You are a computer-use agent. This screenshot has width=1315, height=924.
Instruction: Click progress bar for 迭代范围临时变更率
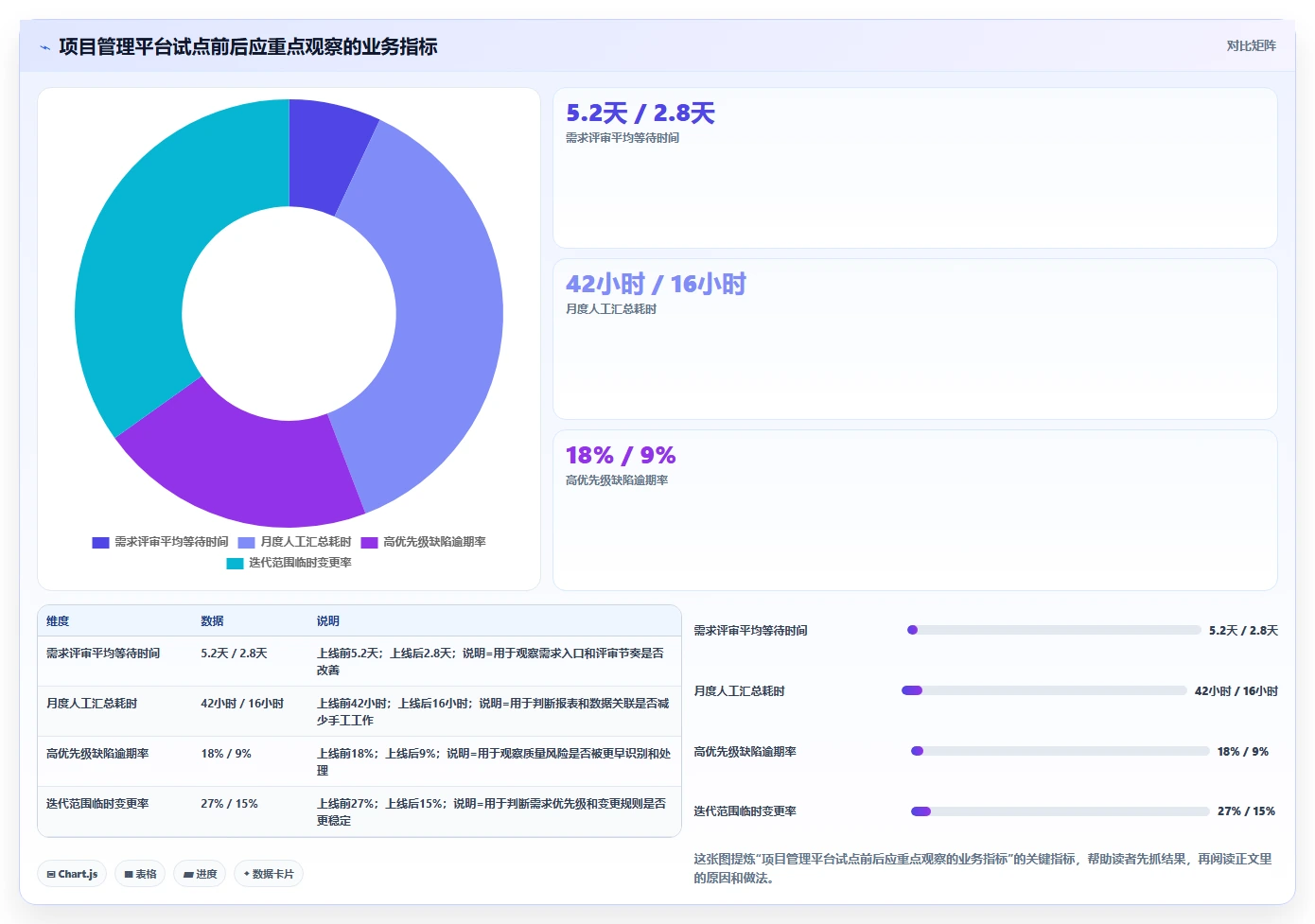click(1061, 811)
